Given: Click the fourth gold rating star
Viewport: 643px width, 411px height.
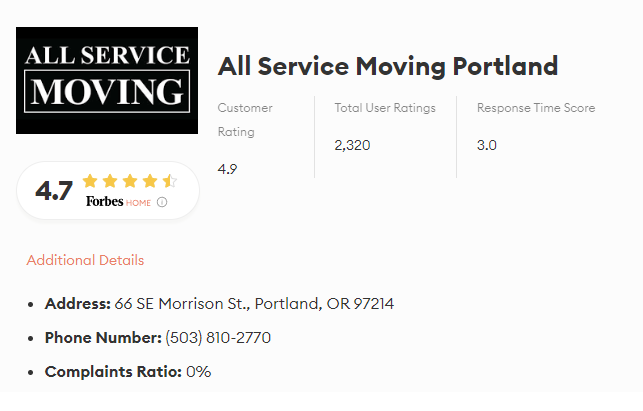Looking at the screenshot, I should 150,181.
